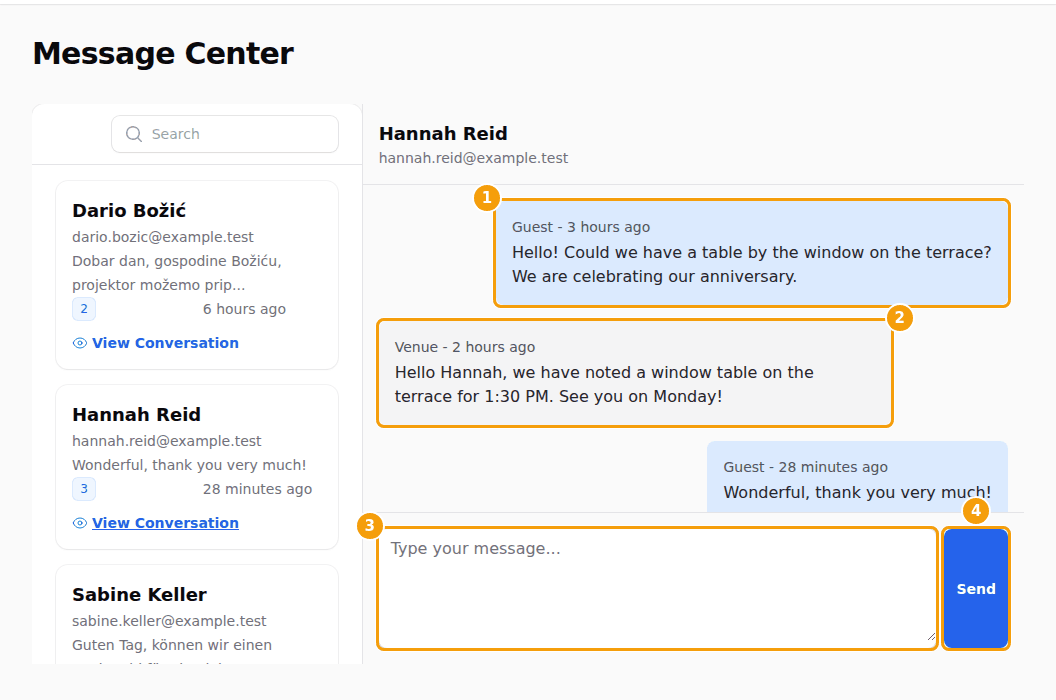Click preview 'Wonderful, thank you very much!' in list
The image size is (1056, 700).
[x=189, y=465]
